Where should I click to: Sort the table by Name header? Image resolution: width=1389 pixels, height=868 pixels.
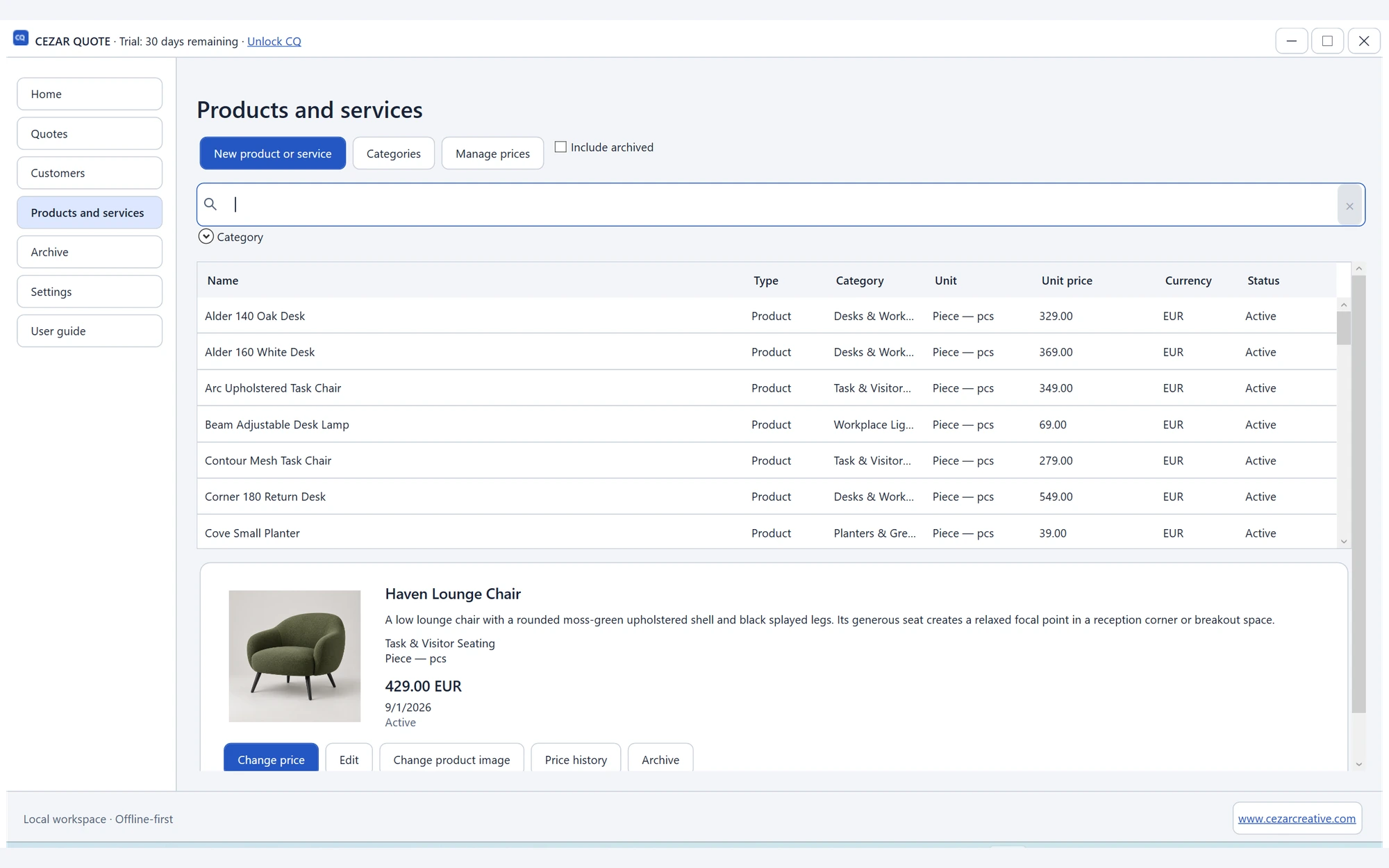[x=222, y=281]
